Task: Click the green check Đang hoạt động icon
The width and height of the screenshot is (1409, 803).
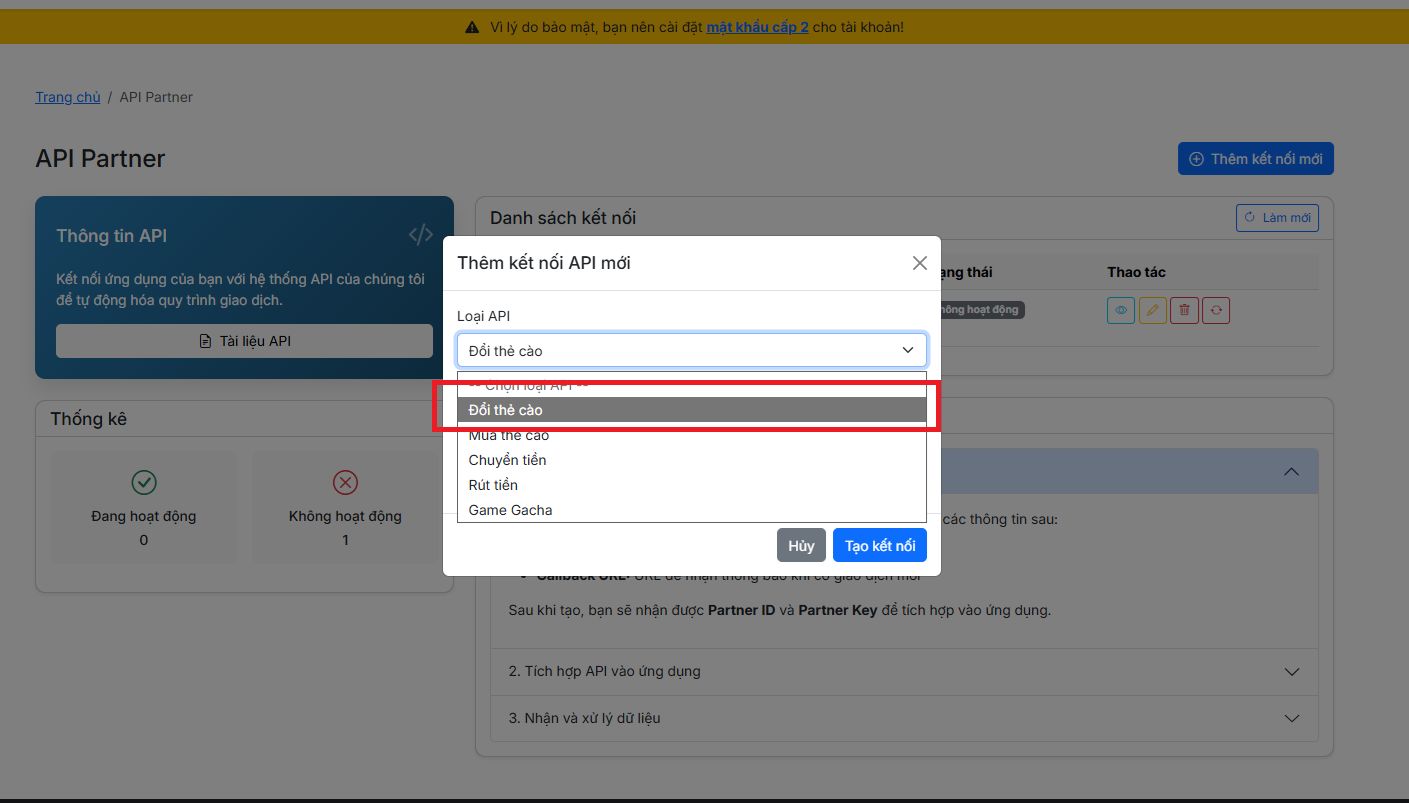Action: point(144,483)
